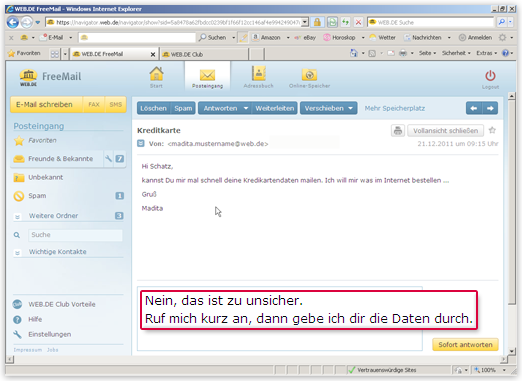This screenshot has height=381, width=522.
Task: Open WEB.DE toolbar settings gear
Action: pos(502,38)
